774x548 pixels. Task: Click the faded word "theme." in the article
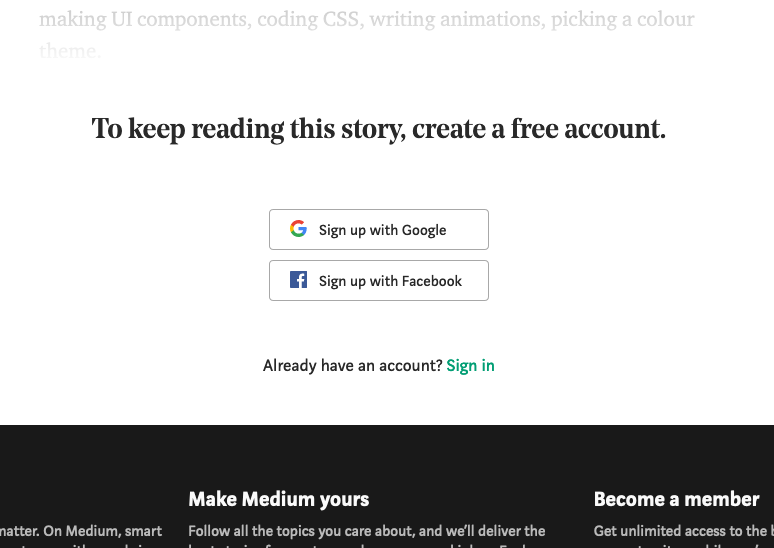(70, 51)
